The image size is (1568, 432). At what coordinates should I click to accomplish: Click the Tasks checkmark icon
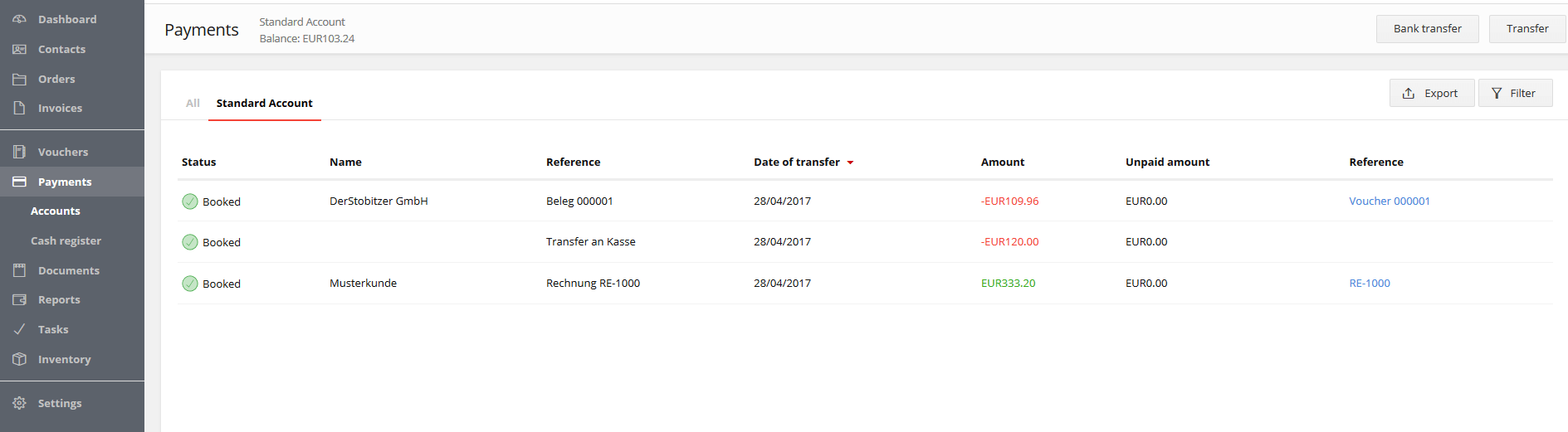19,329
